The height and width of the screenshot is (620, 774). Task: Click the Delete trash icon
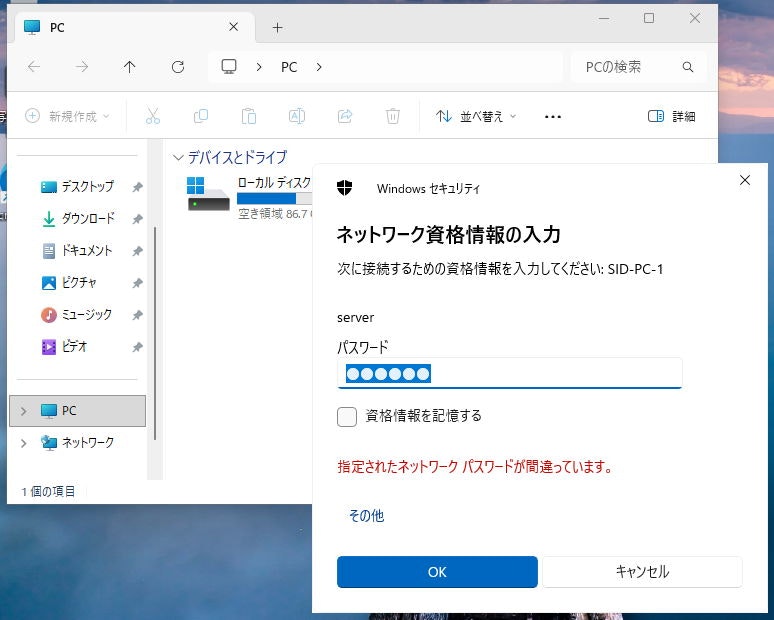click(392, 116)
